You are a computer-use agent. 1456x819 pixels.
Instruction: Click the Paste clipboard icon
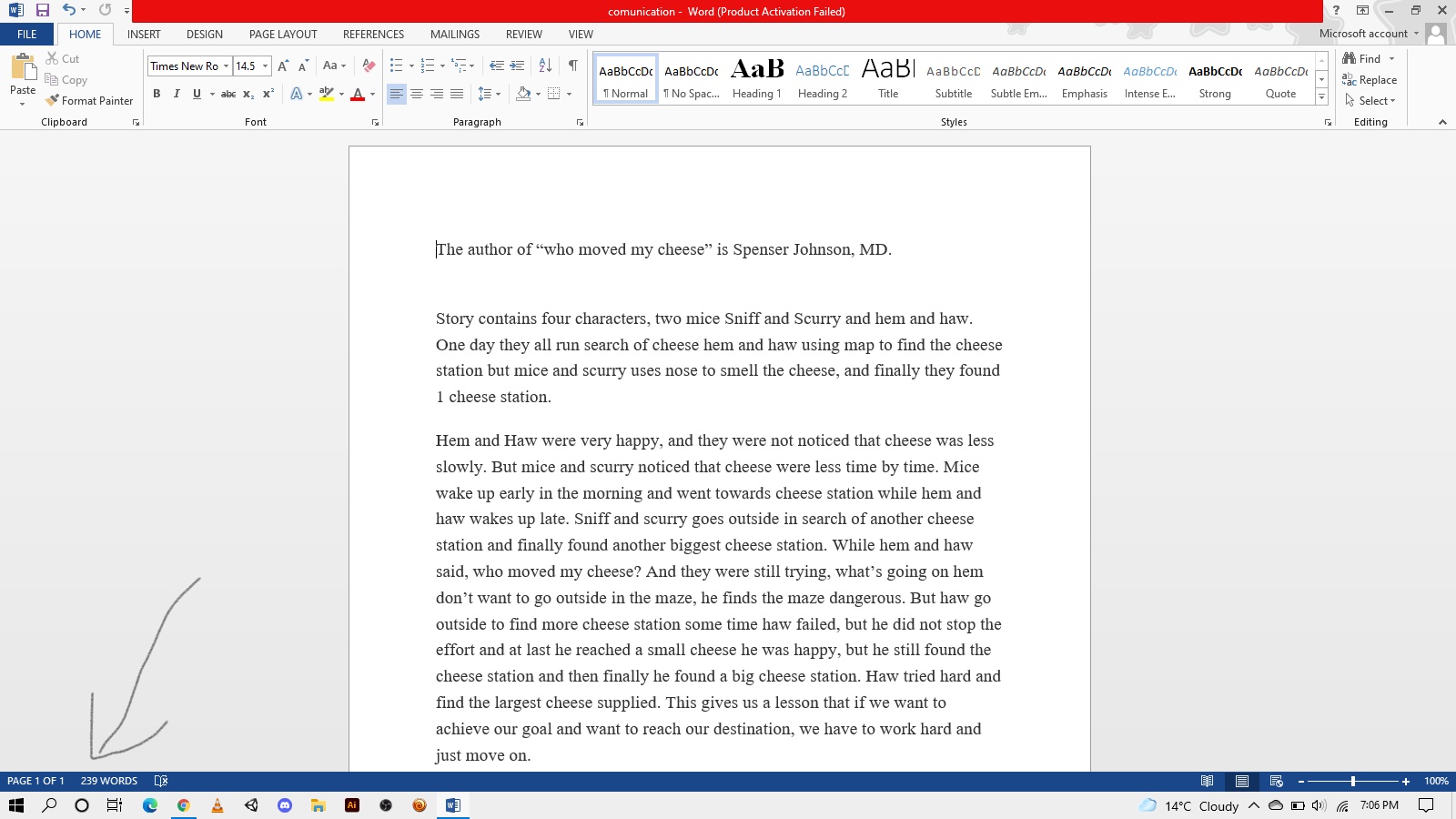tap(23, 66)
